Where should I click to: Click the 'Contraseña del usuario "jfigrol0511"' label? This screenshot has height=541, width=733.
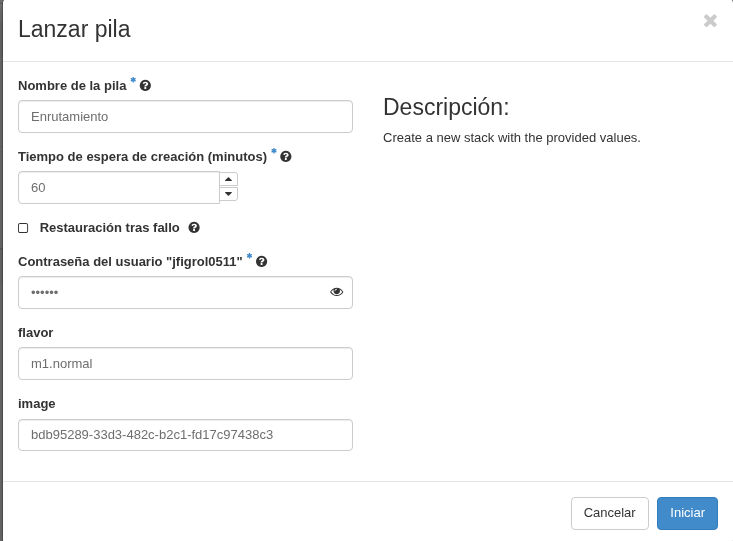point(130,261)
